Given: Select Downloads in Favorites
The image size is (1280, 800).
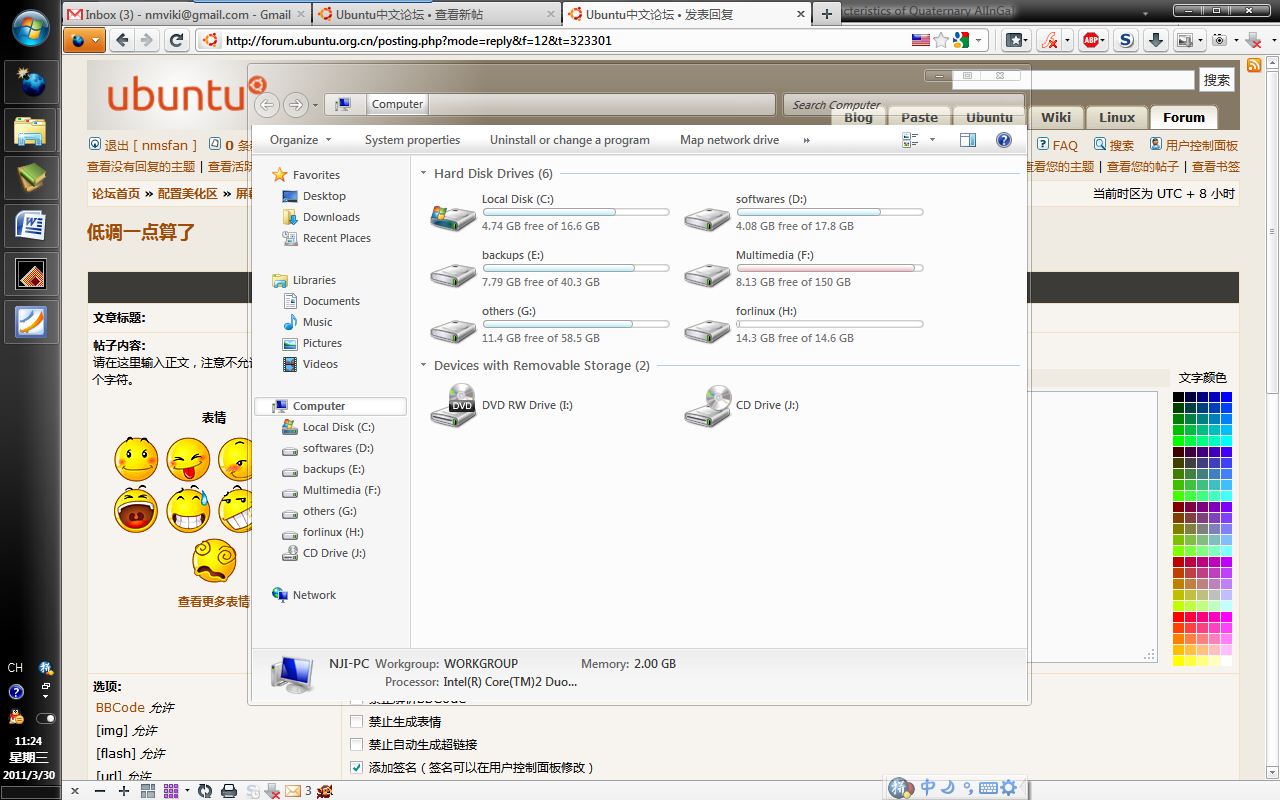Looking at the screenshot, I should 331,217.
